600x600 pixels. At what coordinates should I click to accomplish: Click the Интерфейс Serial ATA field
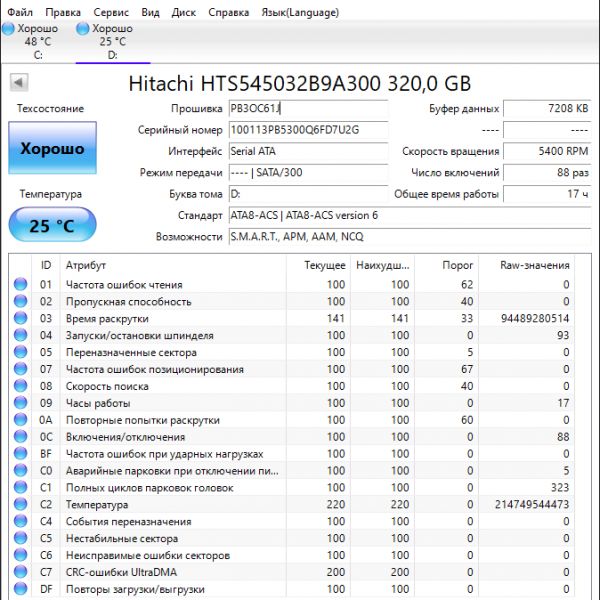308,152
